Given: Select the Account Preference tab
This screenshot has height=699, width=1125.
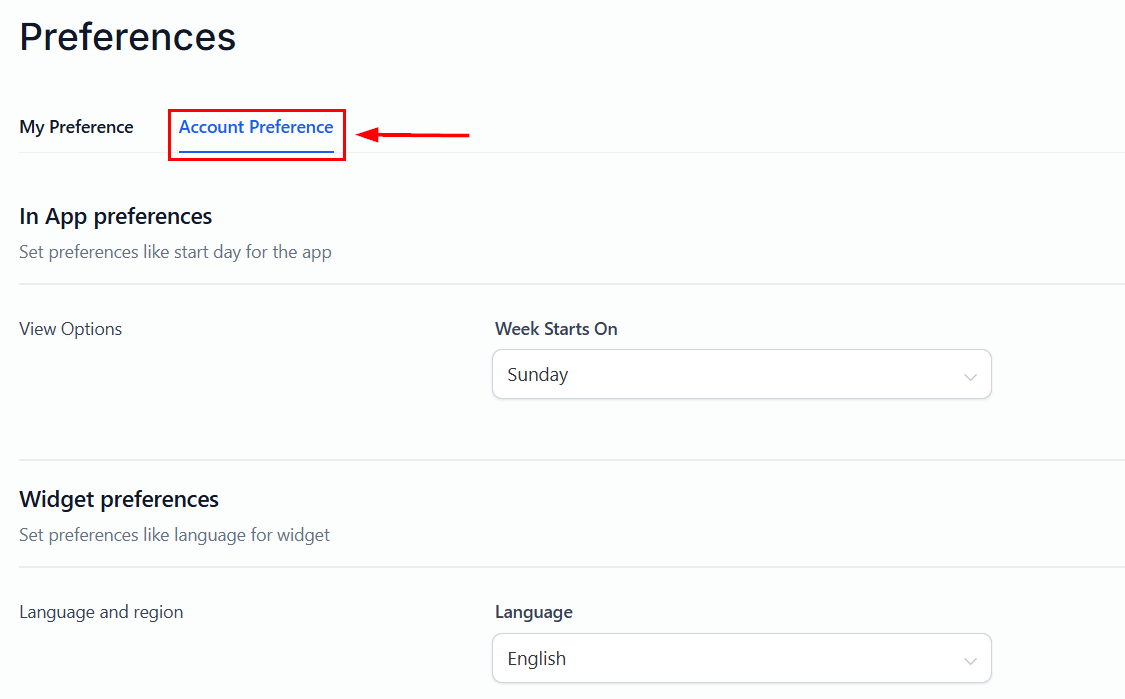Looking at the screenshot, I should pyautogui.click(x=256, y=127).
